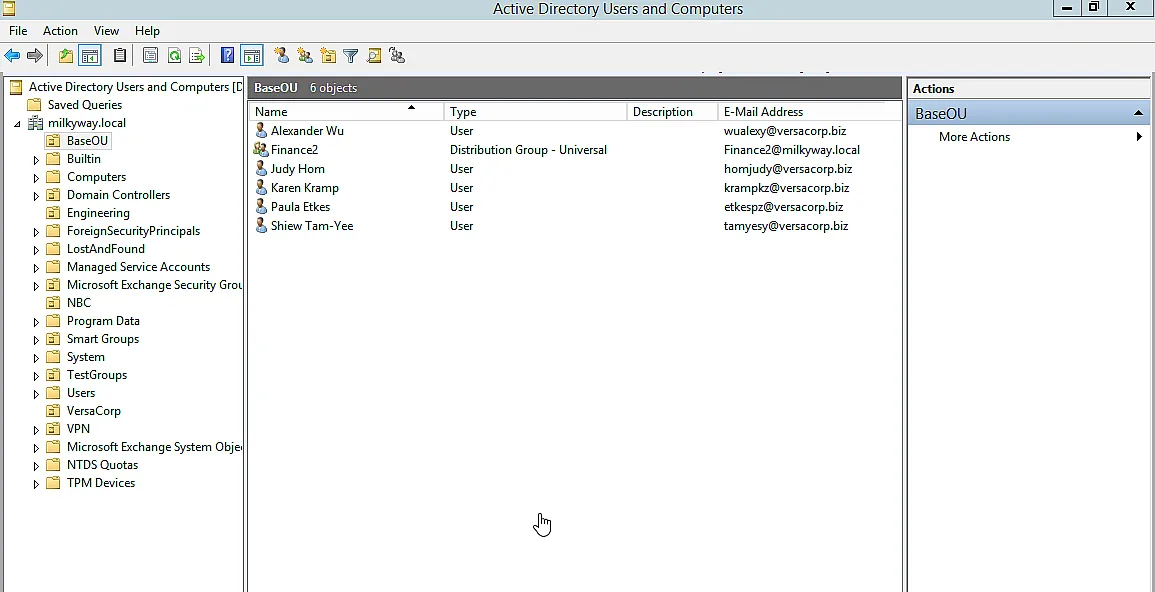Click the Distribution Group - Universal type cell
Image resolution: width=1155 pixels, height=592 pixels.
pos(528,149)
